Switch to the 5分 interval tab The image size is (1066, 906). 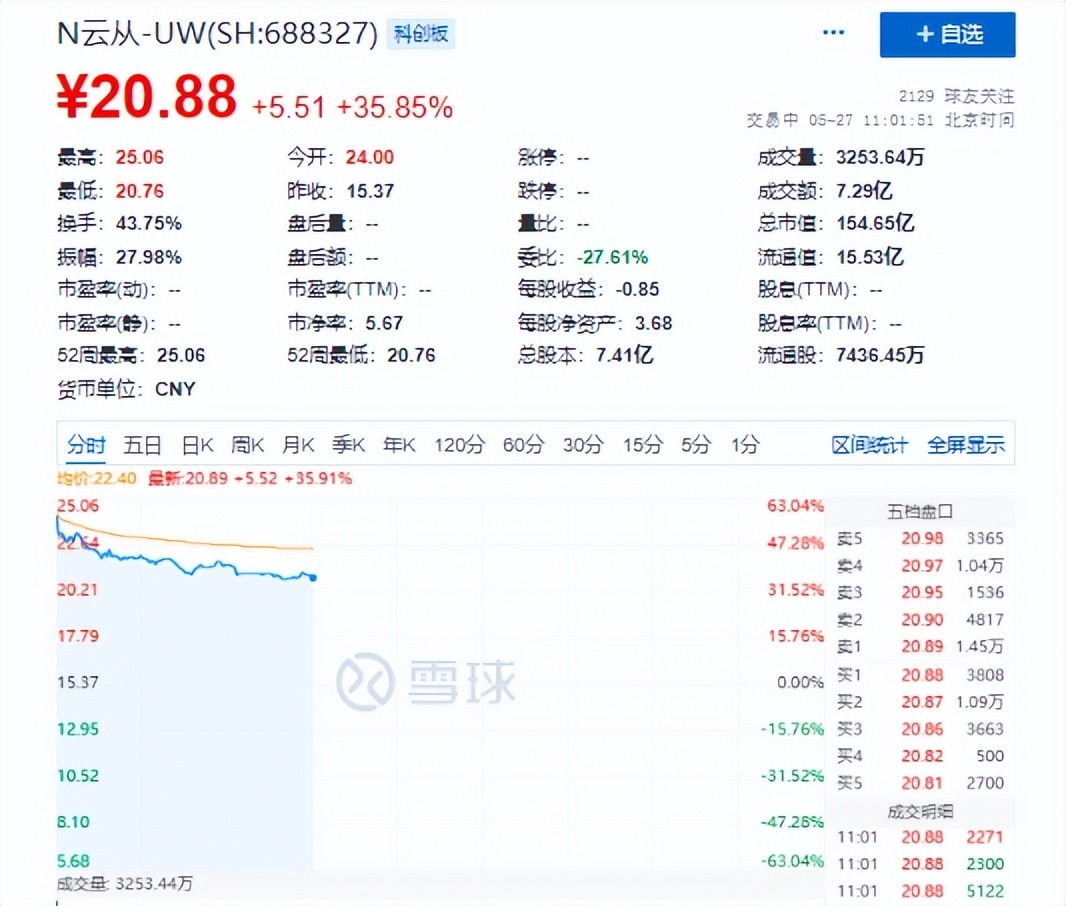pos(696,445)
